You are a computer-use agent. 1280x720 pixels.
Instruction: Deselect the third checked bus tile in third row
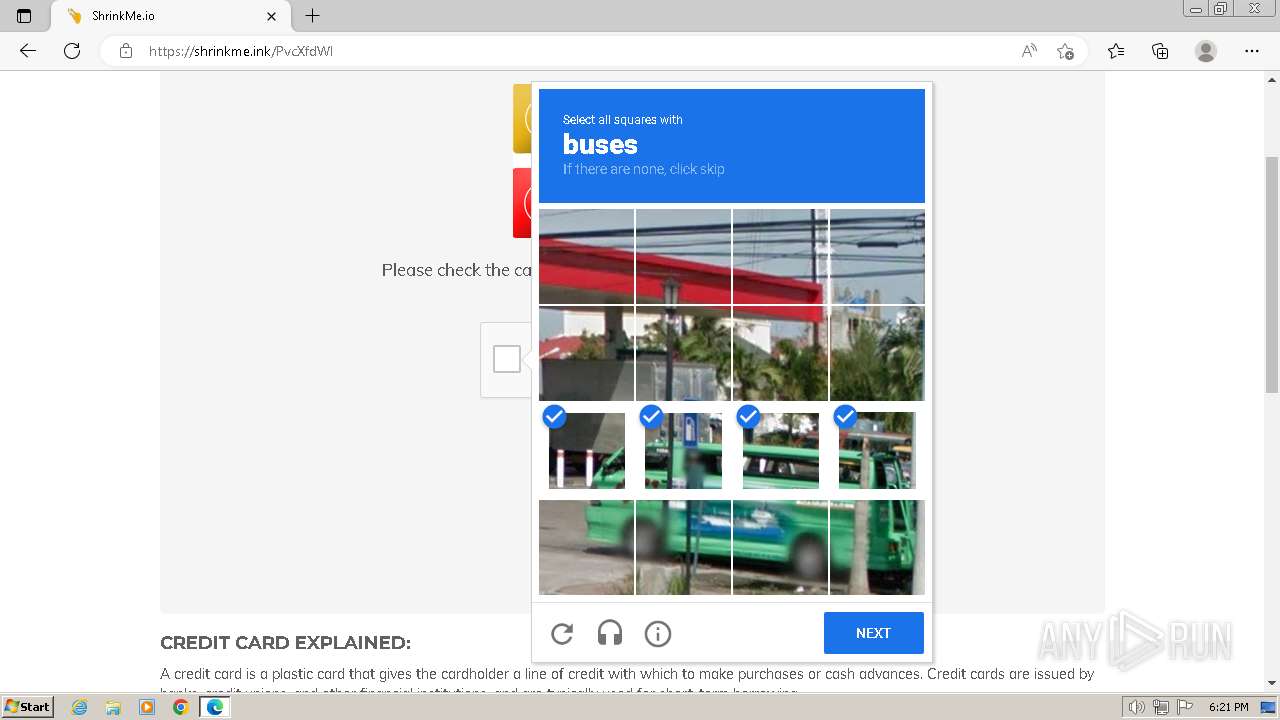click(781, 451)
